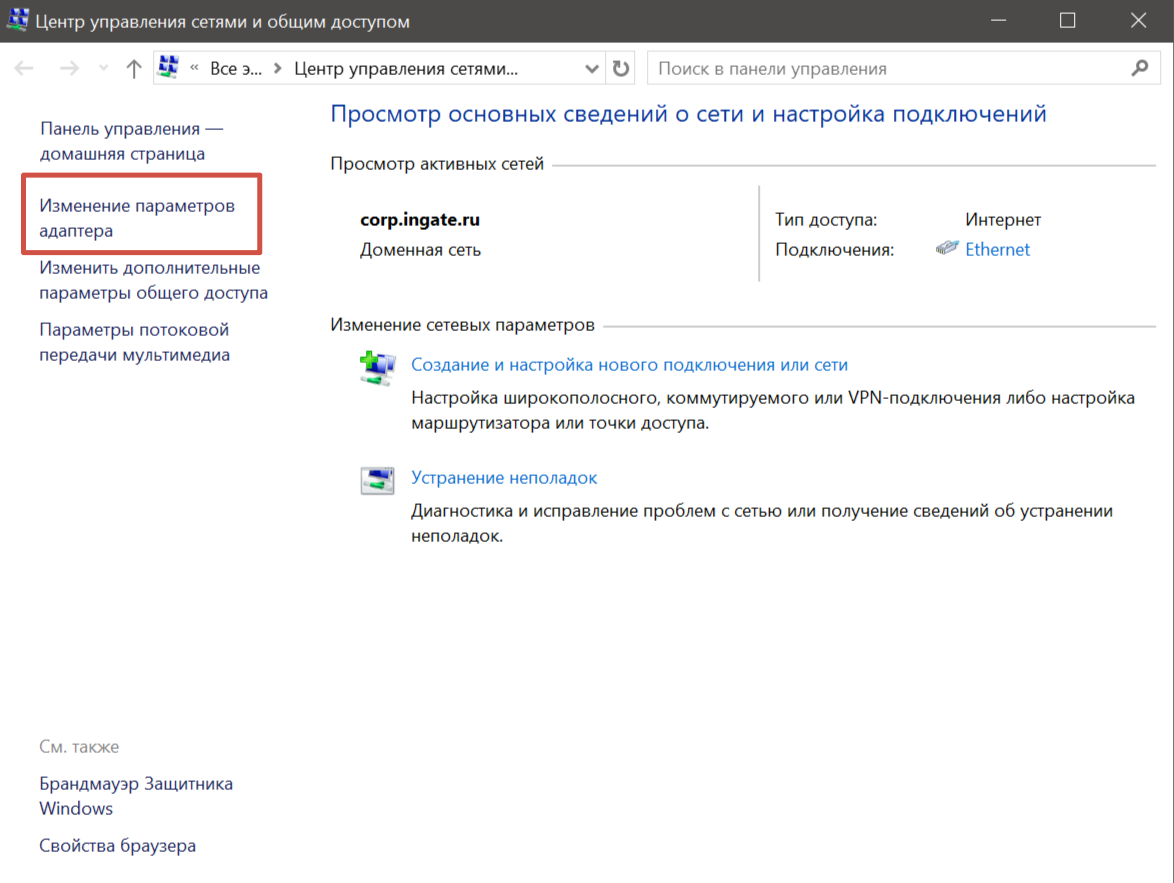Screen dimensions: 1174x883
Task: Open recent locations dropdown arrow
Action: coord(103,69)
